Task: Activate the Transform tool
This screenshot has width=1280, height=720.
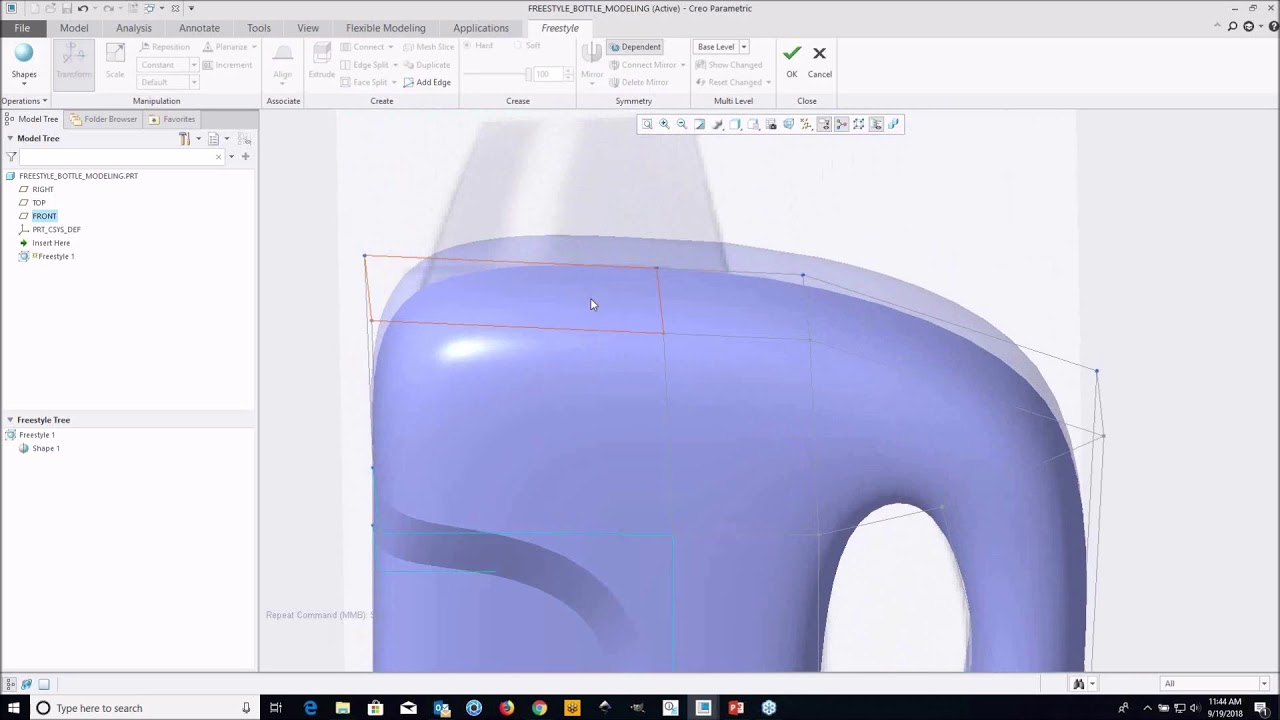Action: point(73,63)
